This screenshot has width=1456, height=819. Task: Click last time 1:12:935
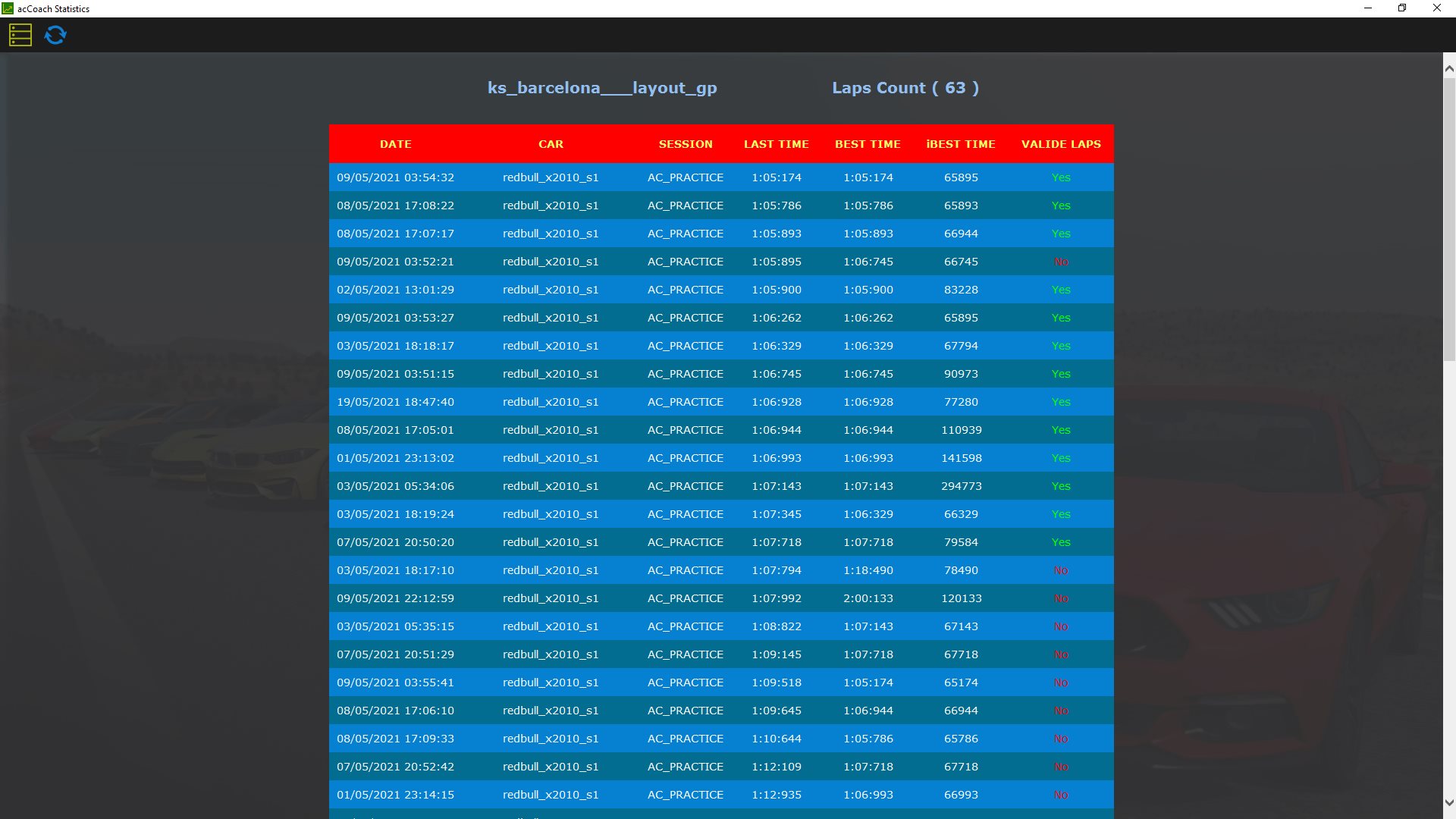click(x=777, y=795)
